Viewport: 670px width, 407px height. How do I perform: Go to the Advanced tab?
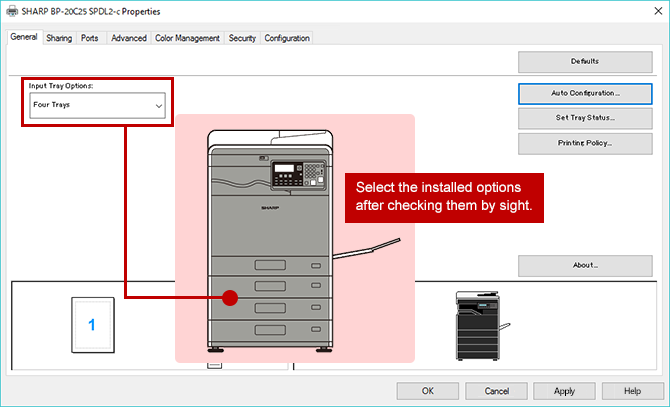pyautogui.click(x=129, y=38)
